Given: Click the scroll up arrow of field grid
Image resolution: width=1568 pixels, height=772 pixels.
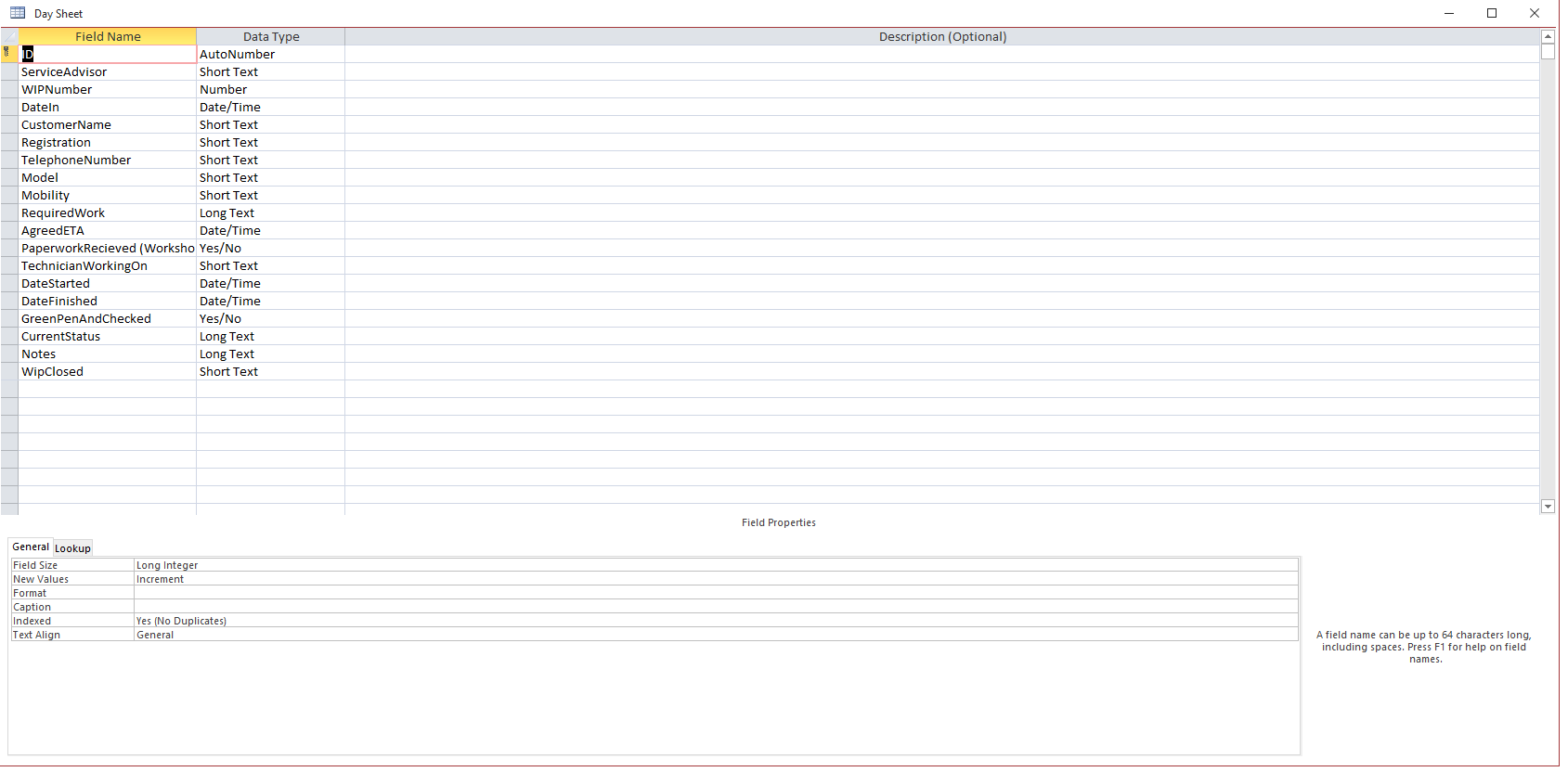Looking at the screenshot, I should (x=1548, y=36).
